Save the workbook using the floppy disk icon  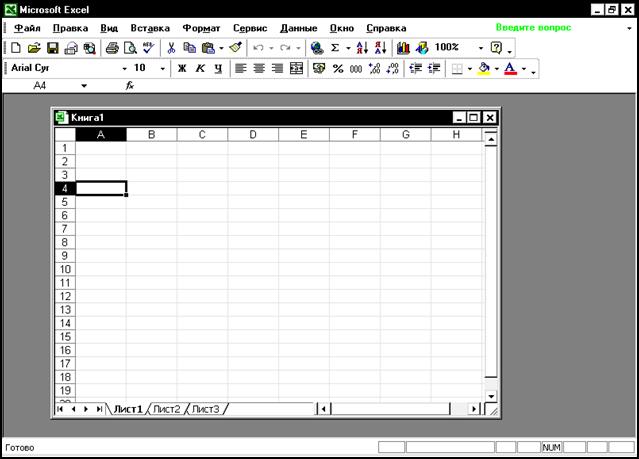point(53,48)
